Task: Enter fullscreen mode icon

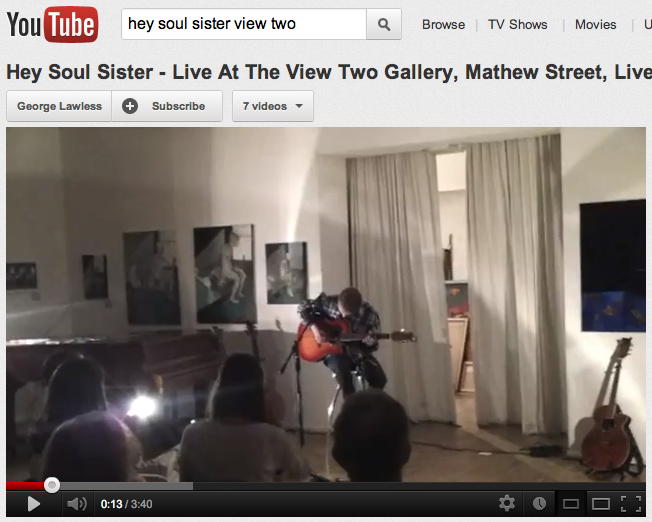Action: pyautogui.click(x=631, y=504)
